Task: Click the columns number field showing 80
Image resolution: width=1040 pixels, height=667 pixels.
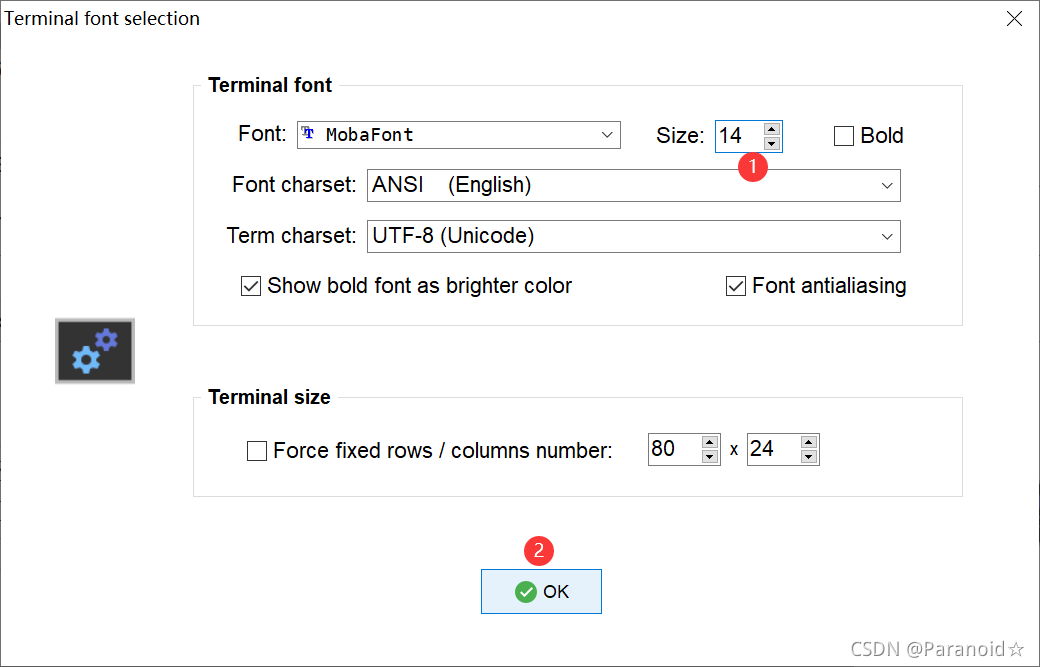Action: click(x=673, y=449)
